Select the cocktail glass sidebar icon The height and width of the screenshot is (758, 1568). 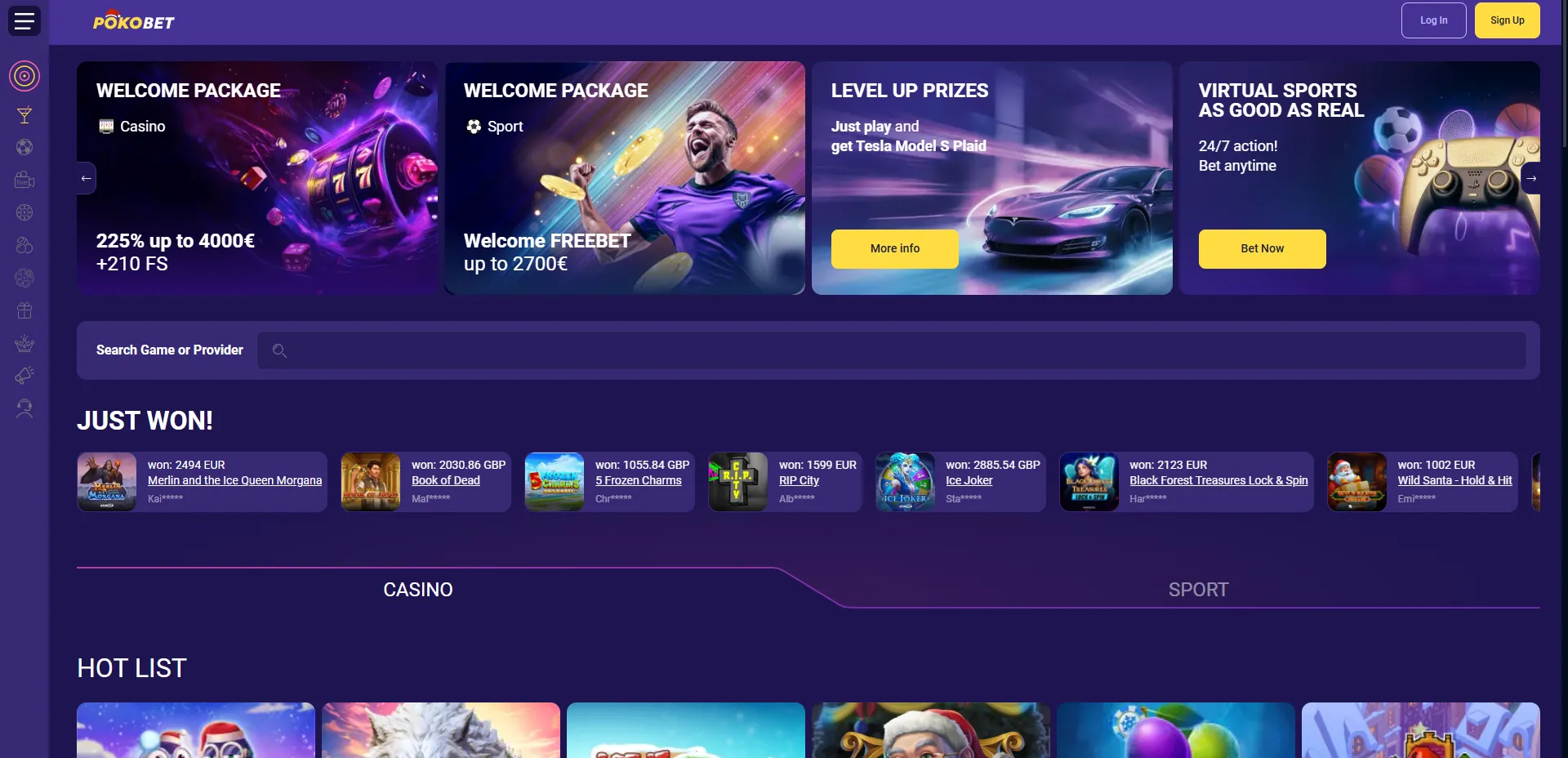(x=24, y=115)
